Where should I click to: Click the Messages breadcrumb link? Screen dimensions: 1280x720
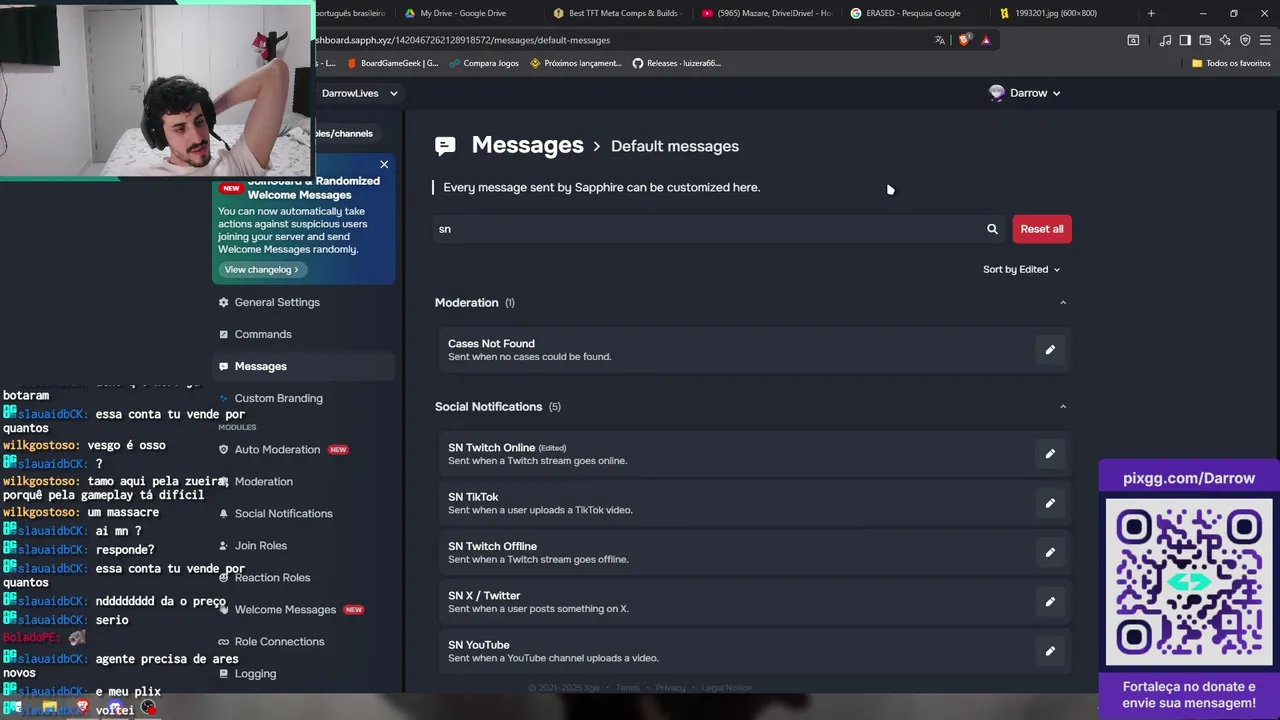[x=527, y=145]
